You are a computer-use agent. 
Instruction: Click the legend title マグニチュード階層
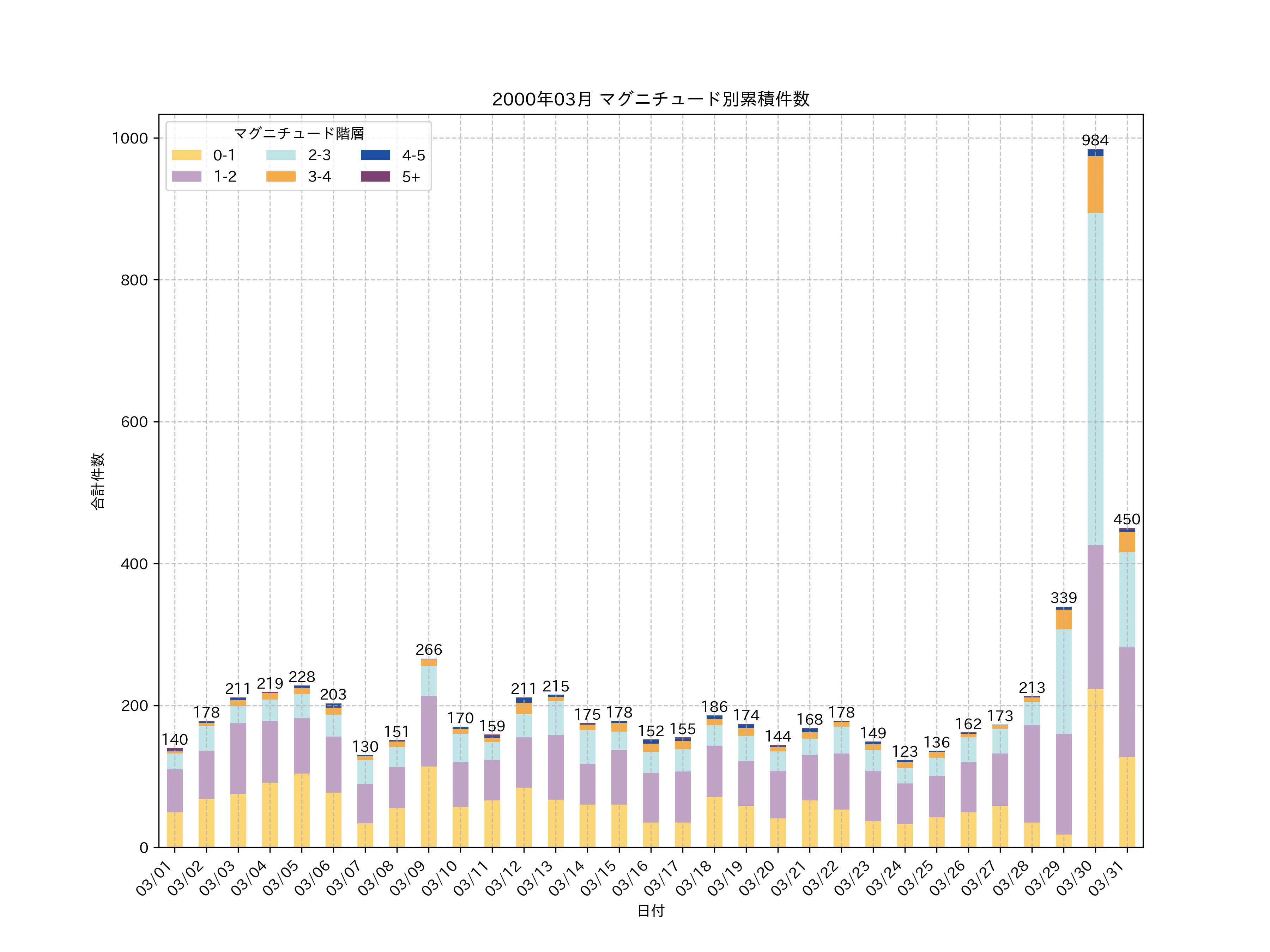point(298,134)
